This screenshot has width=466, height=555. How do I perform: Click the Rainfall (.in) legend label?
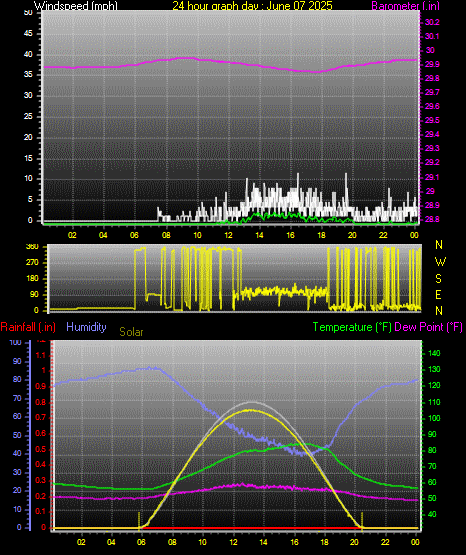click(28, 327)
